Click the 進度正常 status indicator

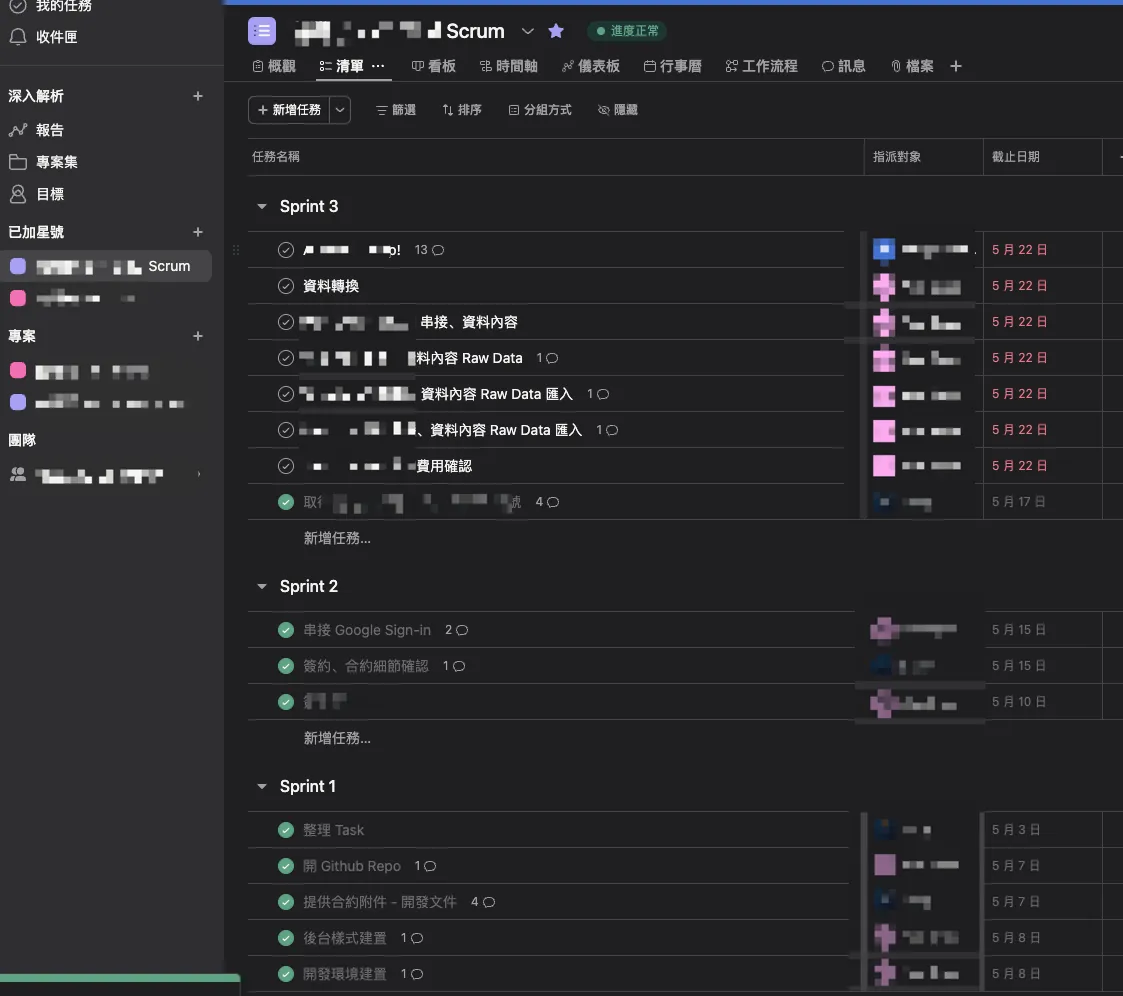click(627, 31)
